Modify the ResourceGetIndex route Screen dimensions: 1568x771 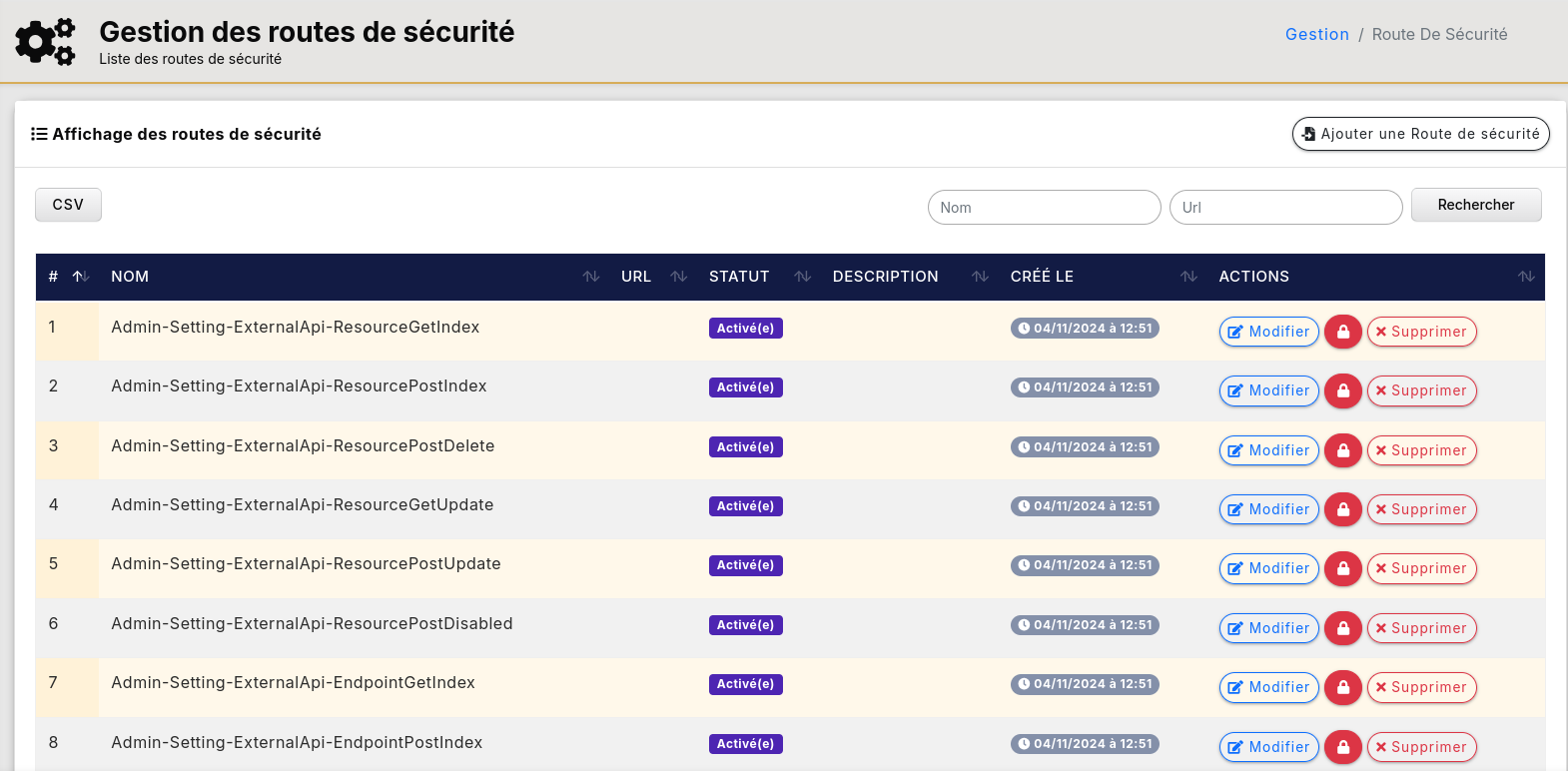[1268, 332]
